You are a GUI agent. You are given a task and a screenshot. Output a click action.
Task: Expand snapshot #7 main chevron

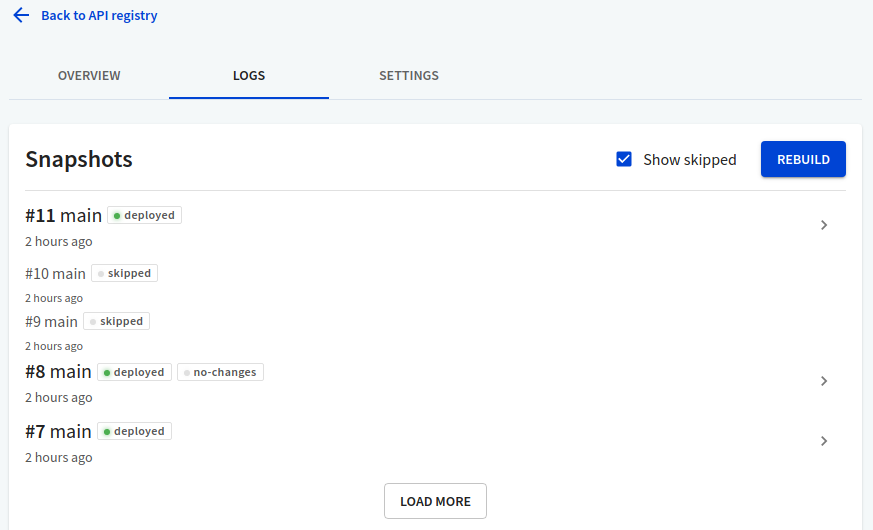pos(824,441)
